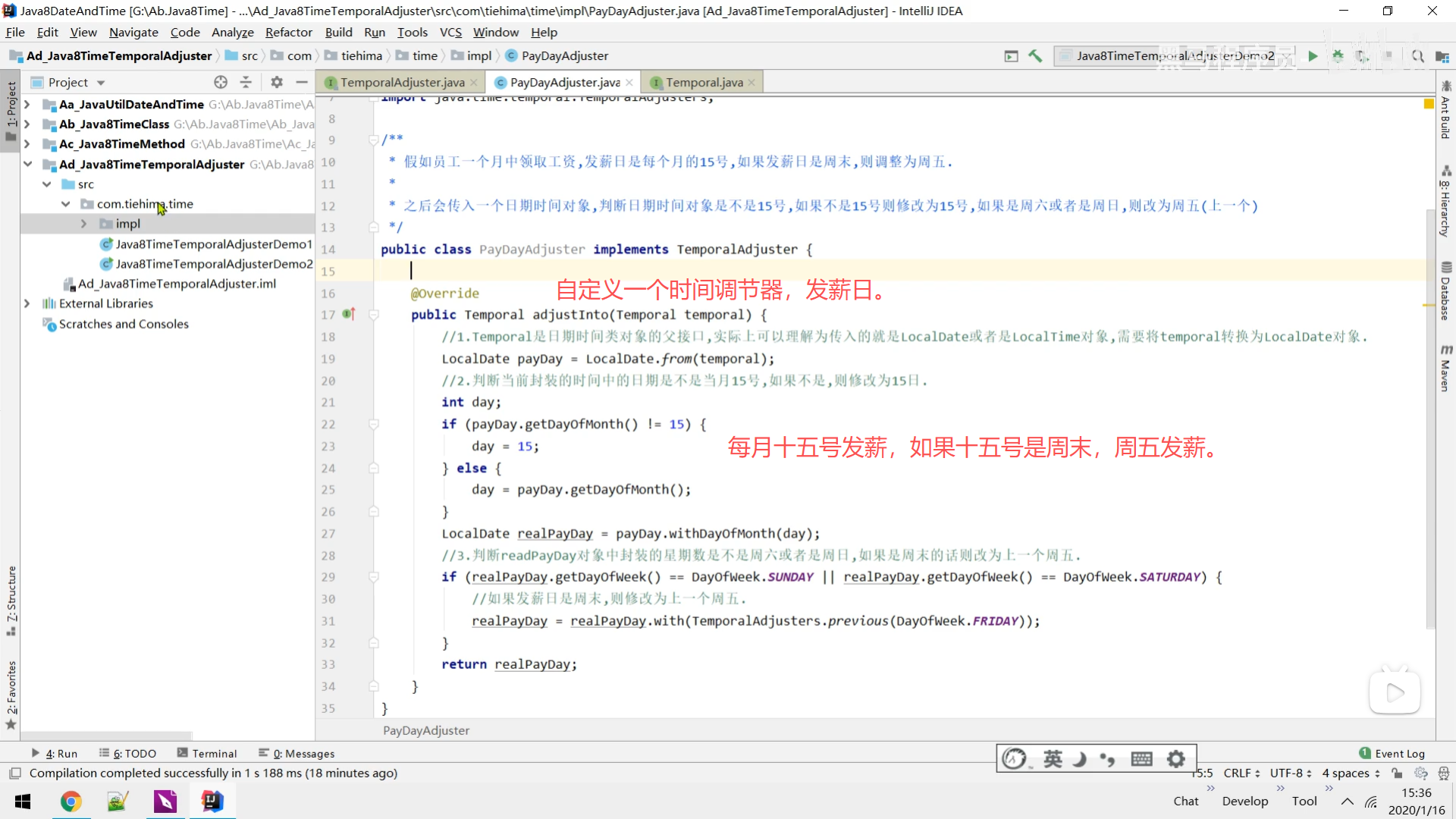Open Project panel settings gear
1456x819 pixels.
pyautogui.click(x=277, y=82)
